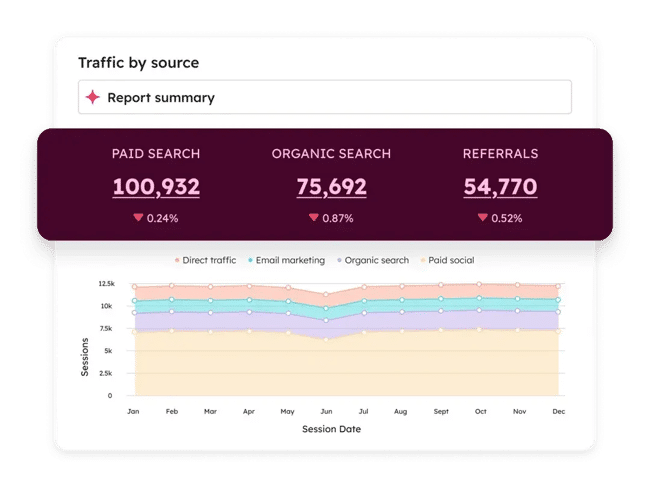Click the Direct traffic legend color dot
Image resolution: width=650 pixels, height=487 pixels.
(177, 260)
